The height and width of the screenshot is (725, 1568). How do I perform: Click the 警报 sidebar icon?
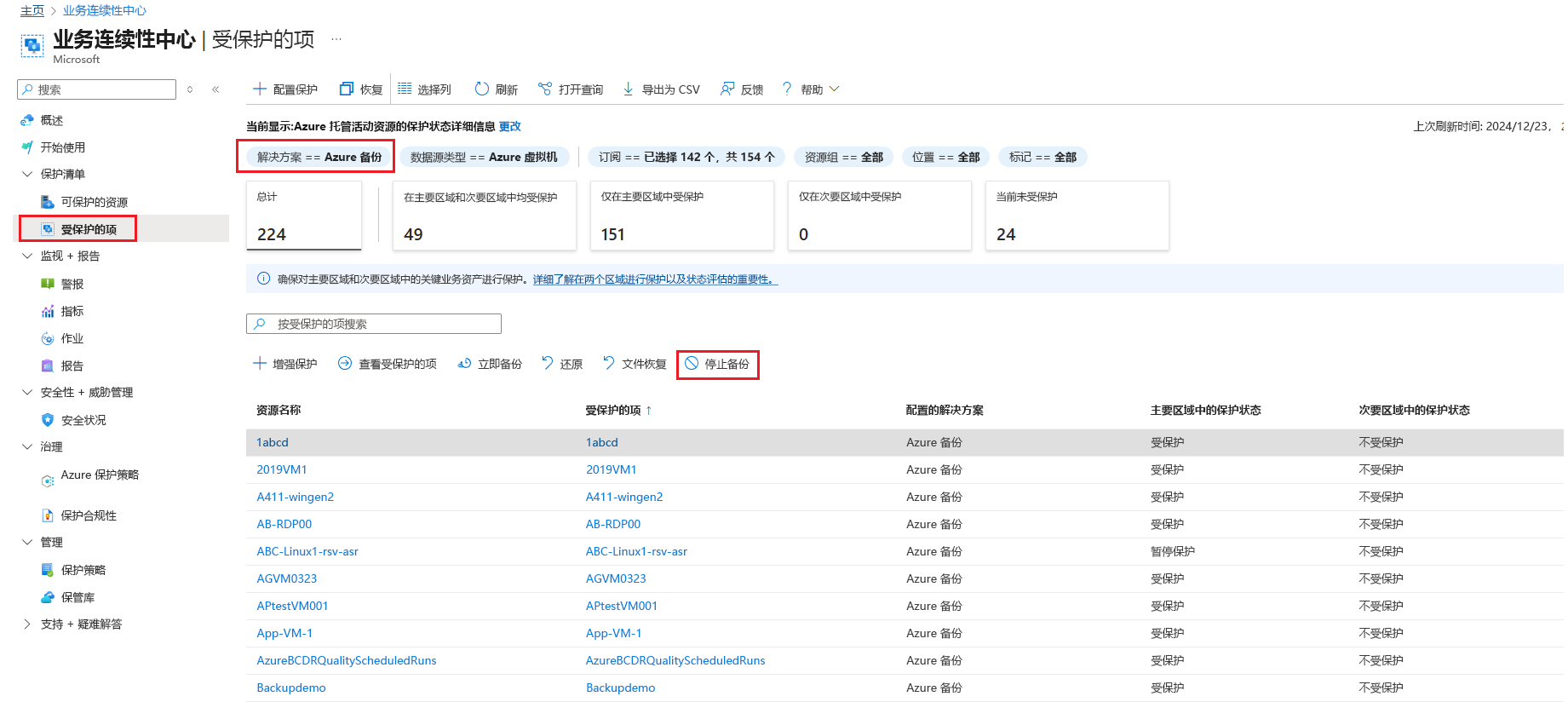48,284
